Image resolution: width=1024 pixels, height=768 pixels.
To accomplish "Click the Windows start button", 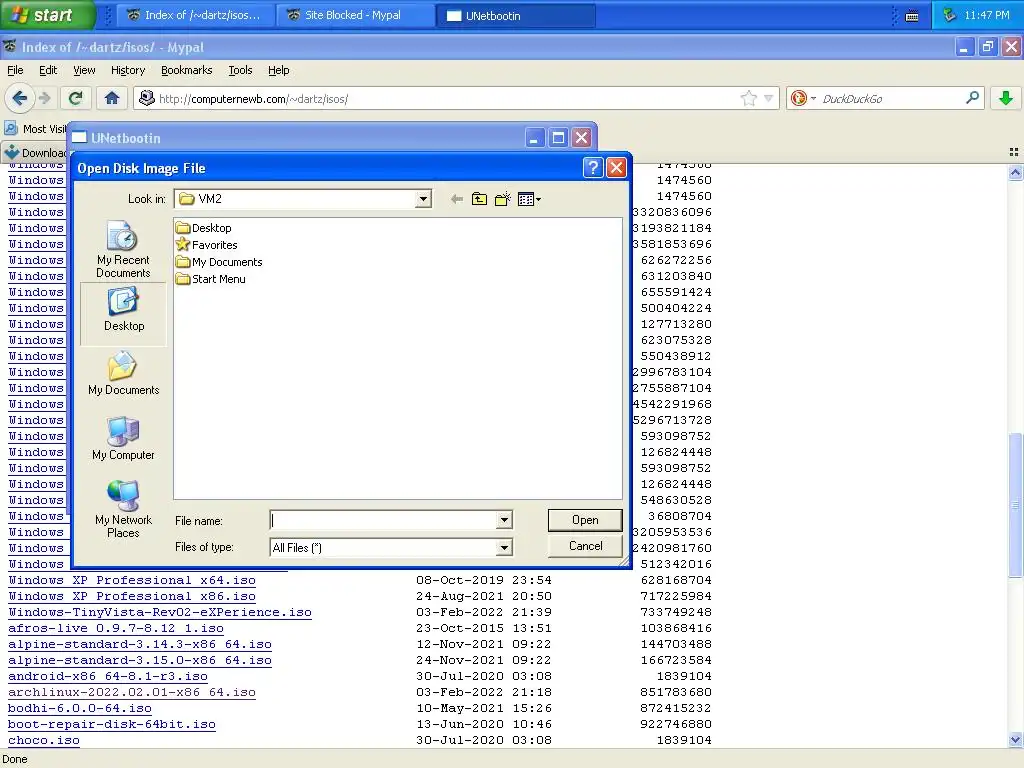I will click(47, 15).
